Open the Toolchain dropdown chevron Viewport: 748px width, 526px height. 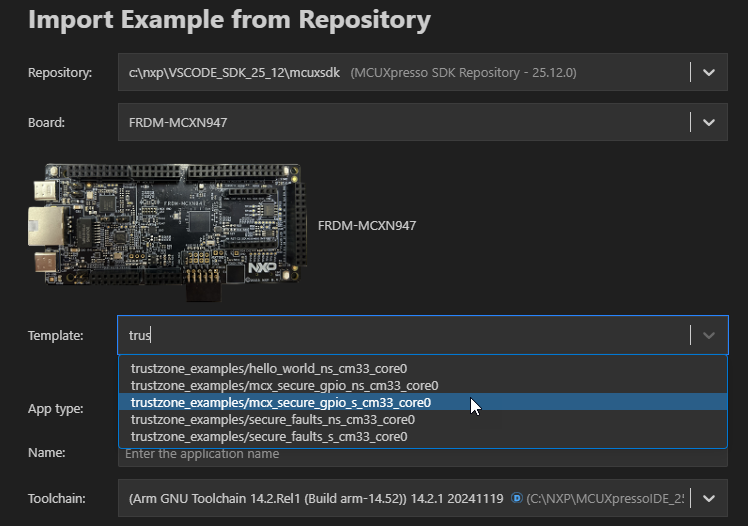pyautogui.click(x=708, y=498)
